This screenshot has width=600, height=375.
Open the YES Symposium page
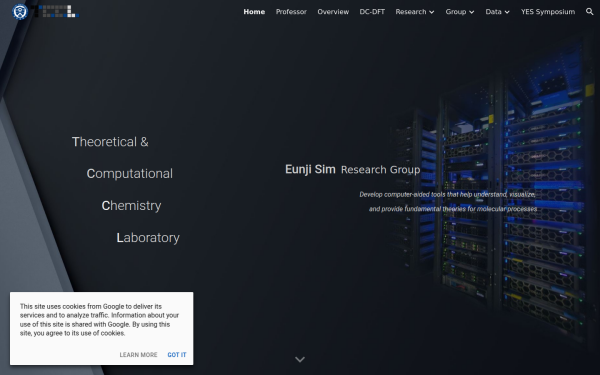click(548, 12)
